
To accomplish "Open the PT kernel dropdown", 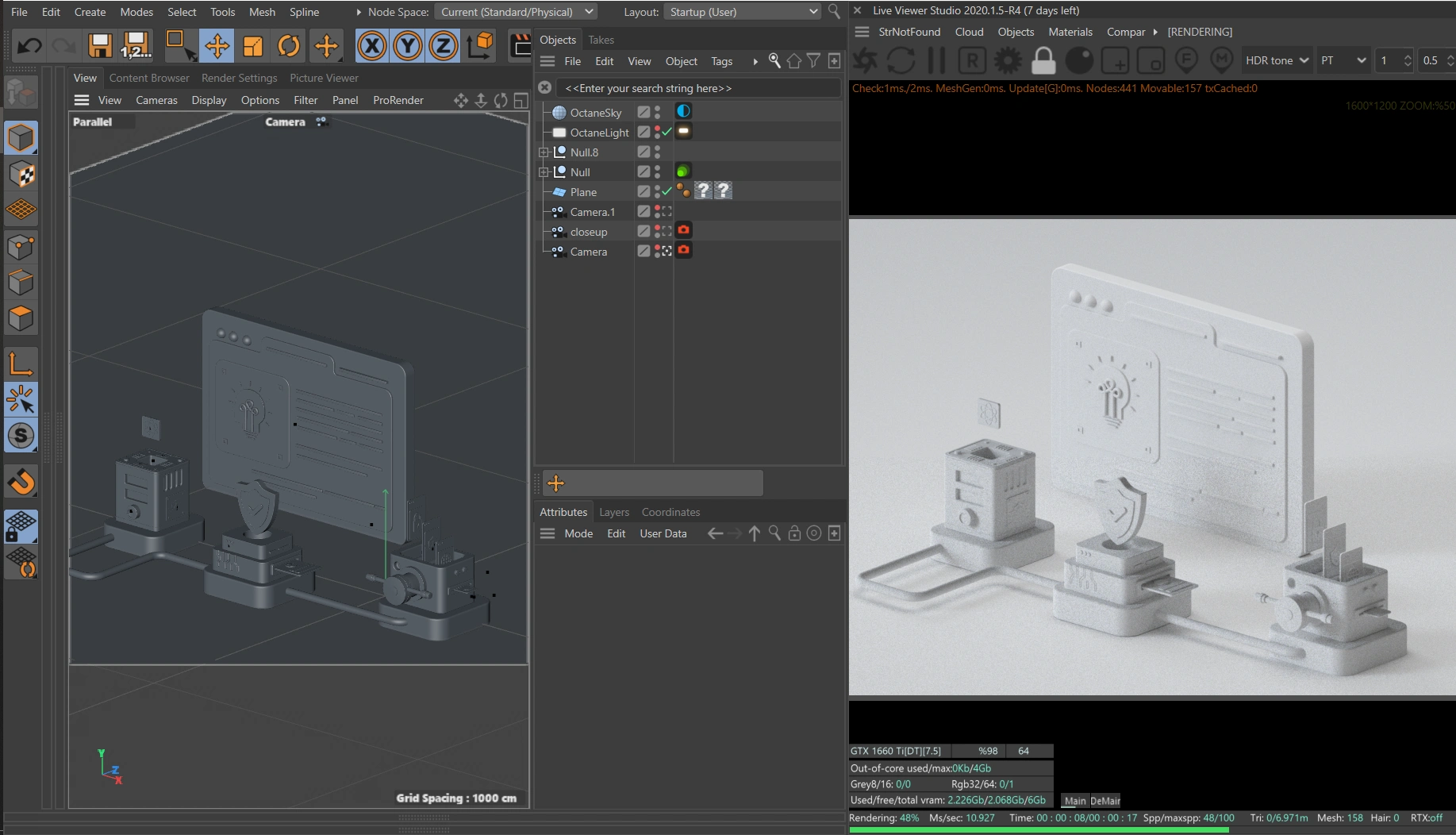I will (x=1343, y=60).
